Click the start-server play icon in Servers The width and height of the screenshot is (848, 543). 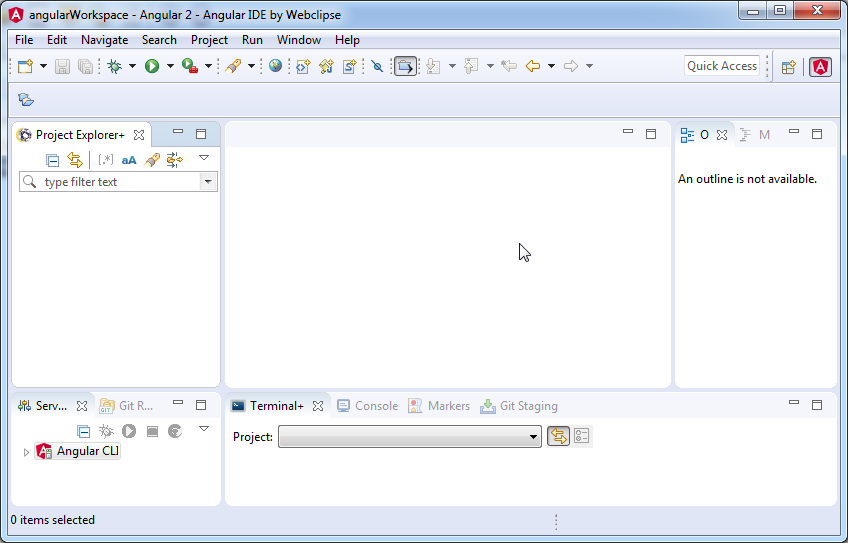(129, 431)
